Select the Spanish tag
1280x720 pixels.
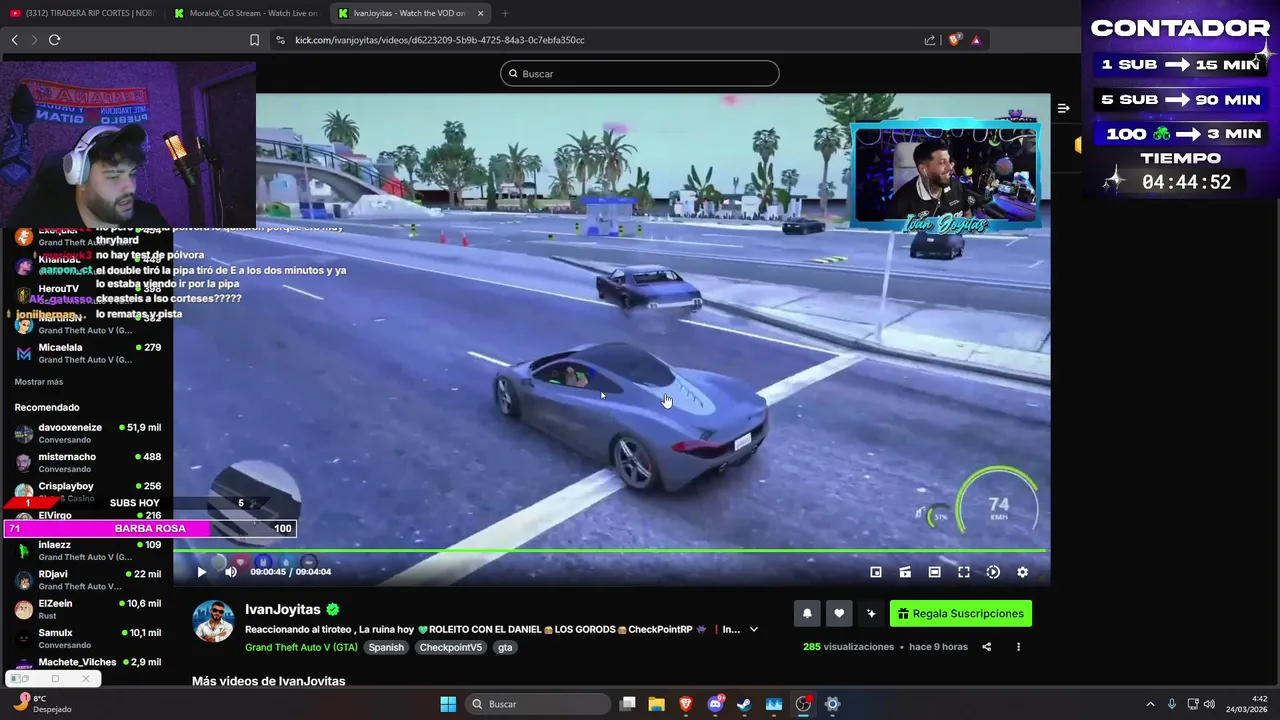pyautogui.click(x=386, y=647)
